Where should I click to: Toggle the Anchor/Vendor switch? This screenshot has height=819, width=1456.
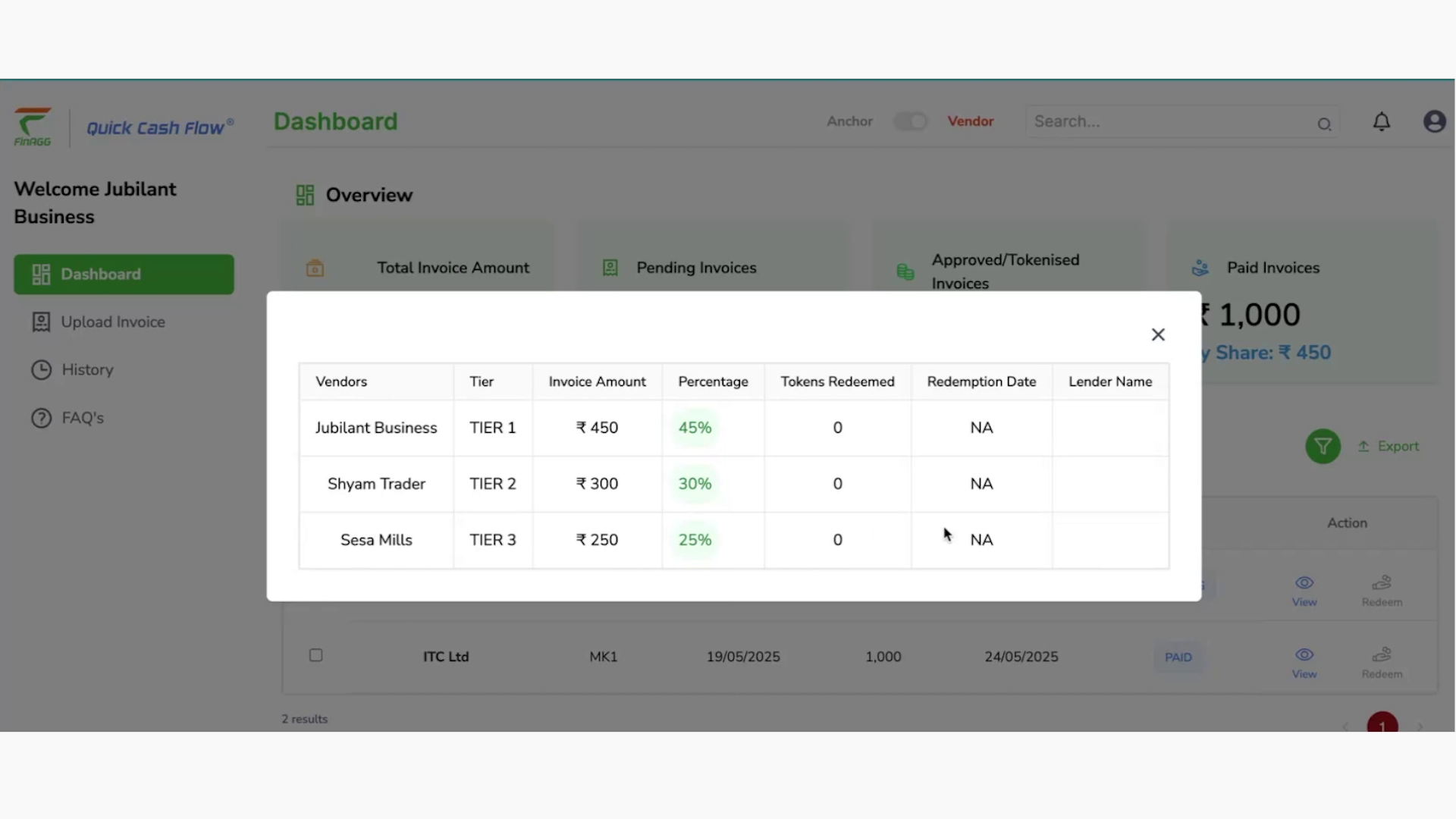click(x=910, y=121)
